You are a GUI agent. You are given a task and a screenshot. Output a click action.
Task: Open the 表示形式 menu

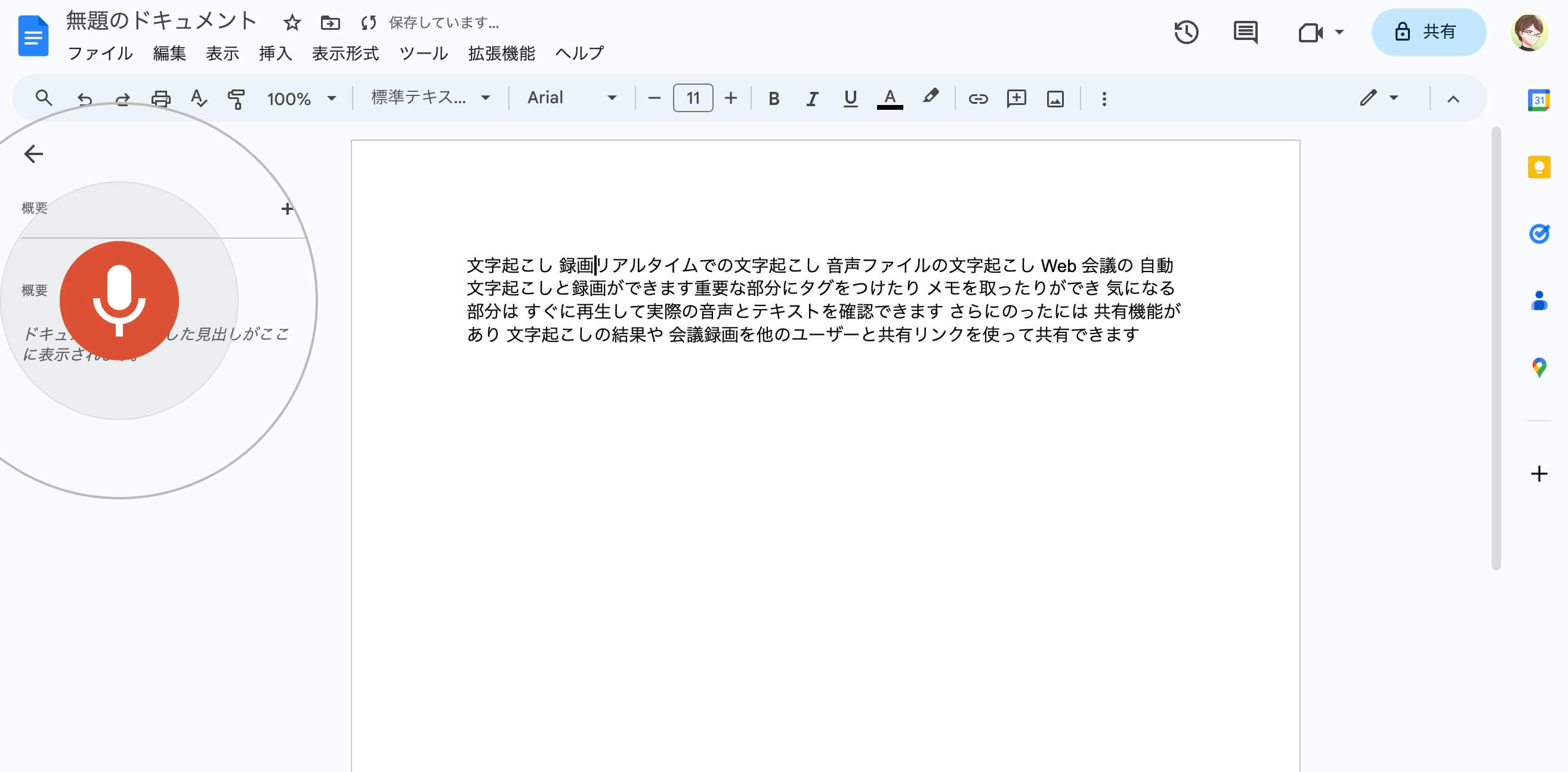point(345,54)
